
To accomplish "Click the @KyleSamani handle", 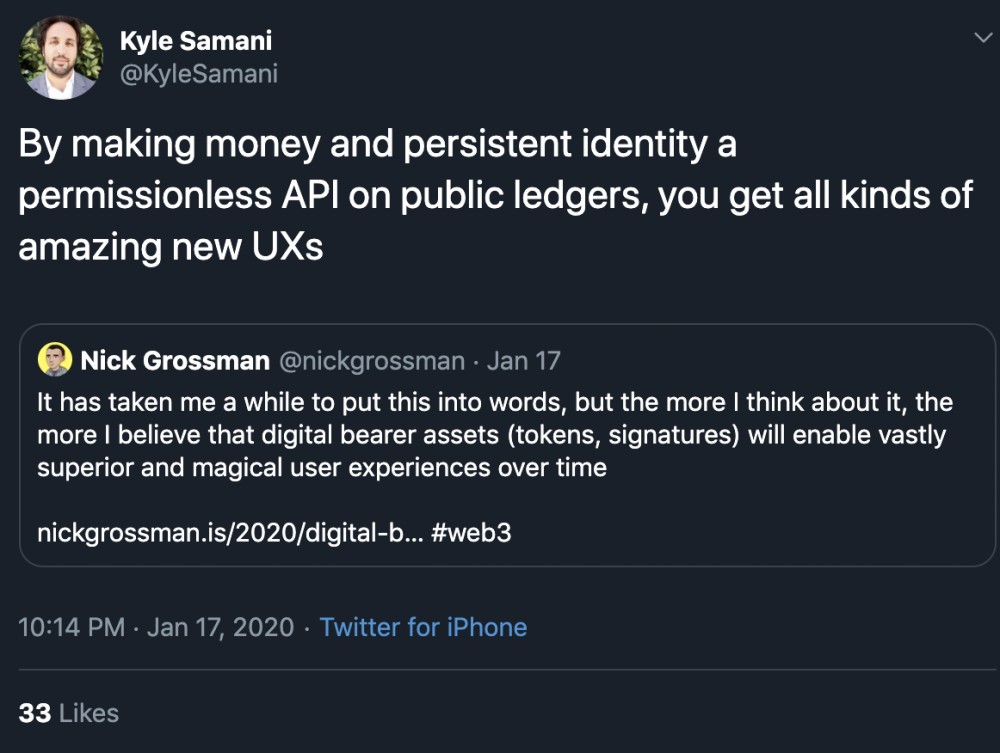I will 199,74.
